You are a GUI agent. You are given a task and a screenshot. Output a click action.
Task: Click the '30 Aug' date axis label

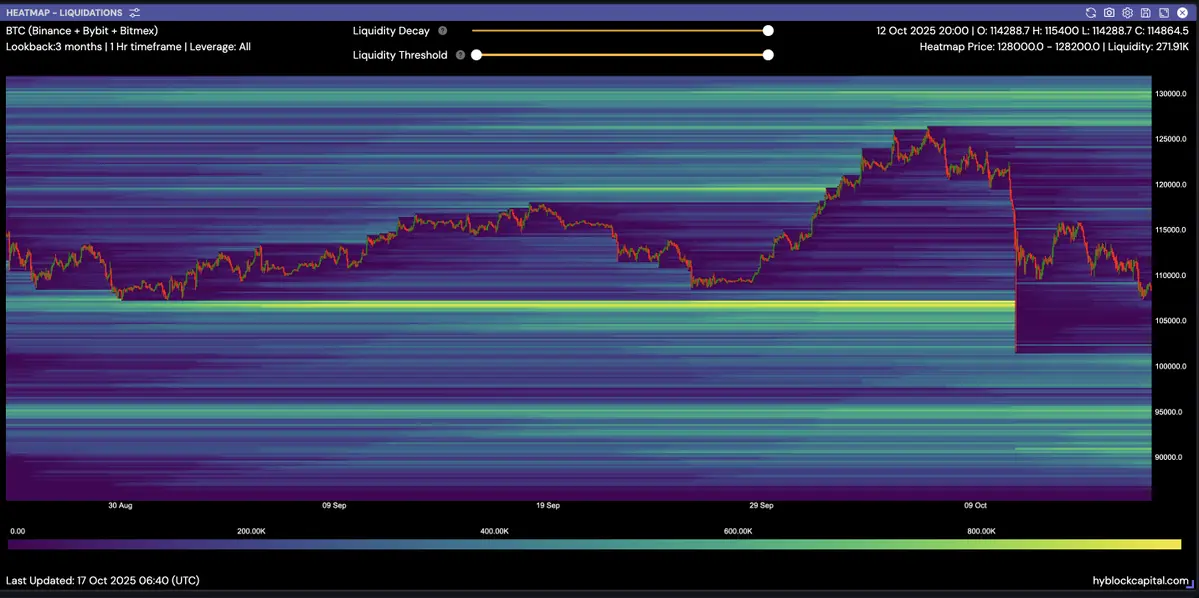pyautogui.click(x=121, y=505)
